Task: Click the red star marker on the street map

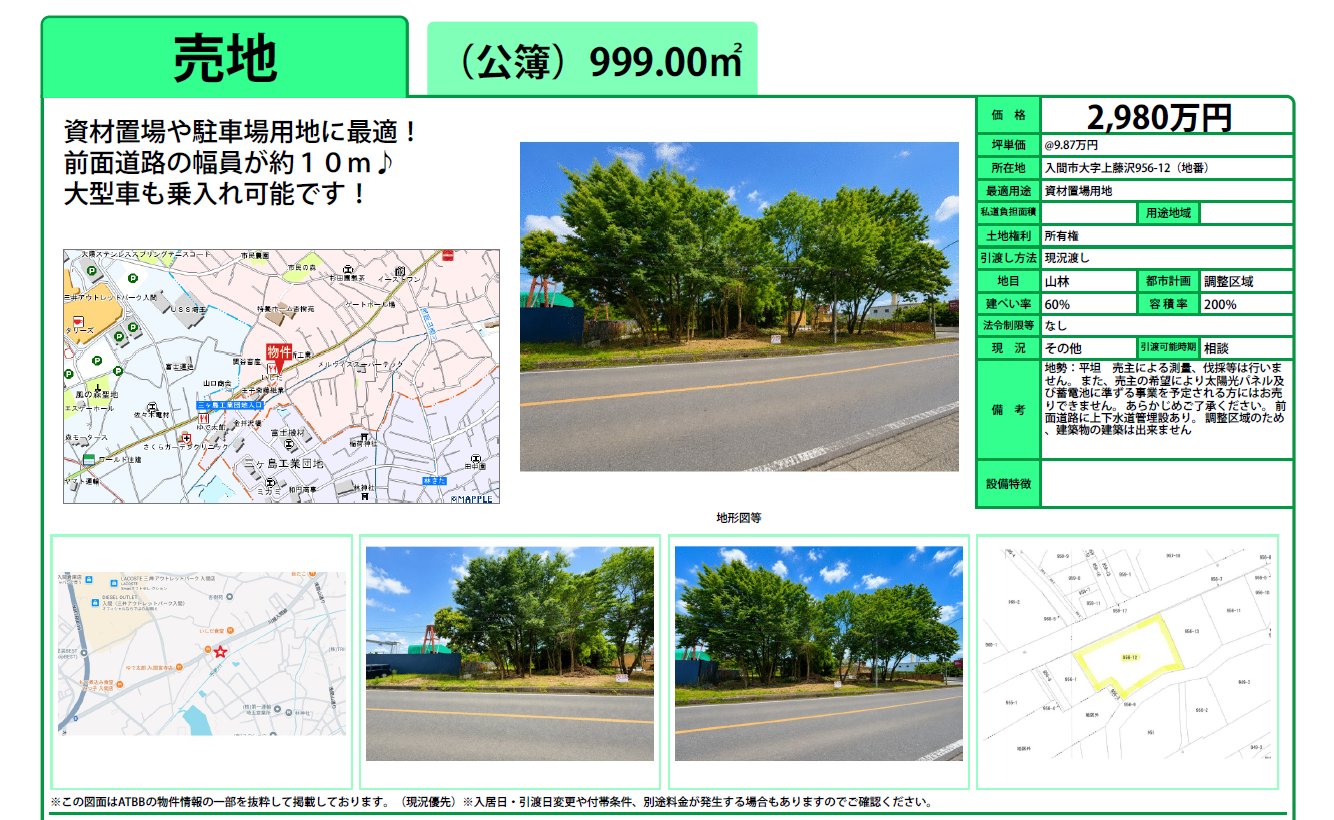Action: pos(220,652)
